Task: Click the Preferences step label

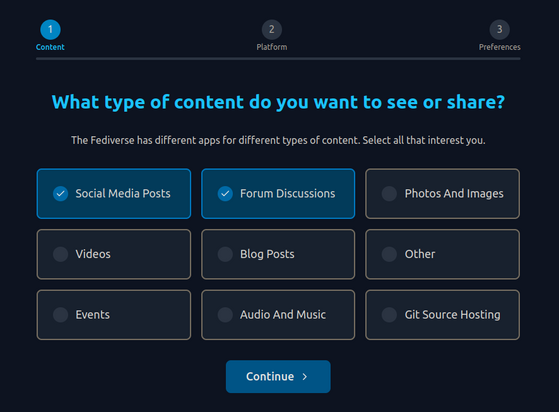Action: coord(499,47)
